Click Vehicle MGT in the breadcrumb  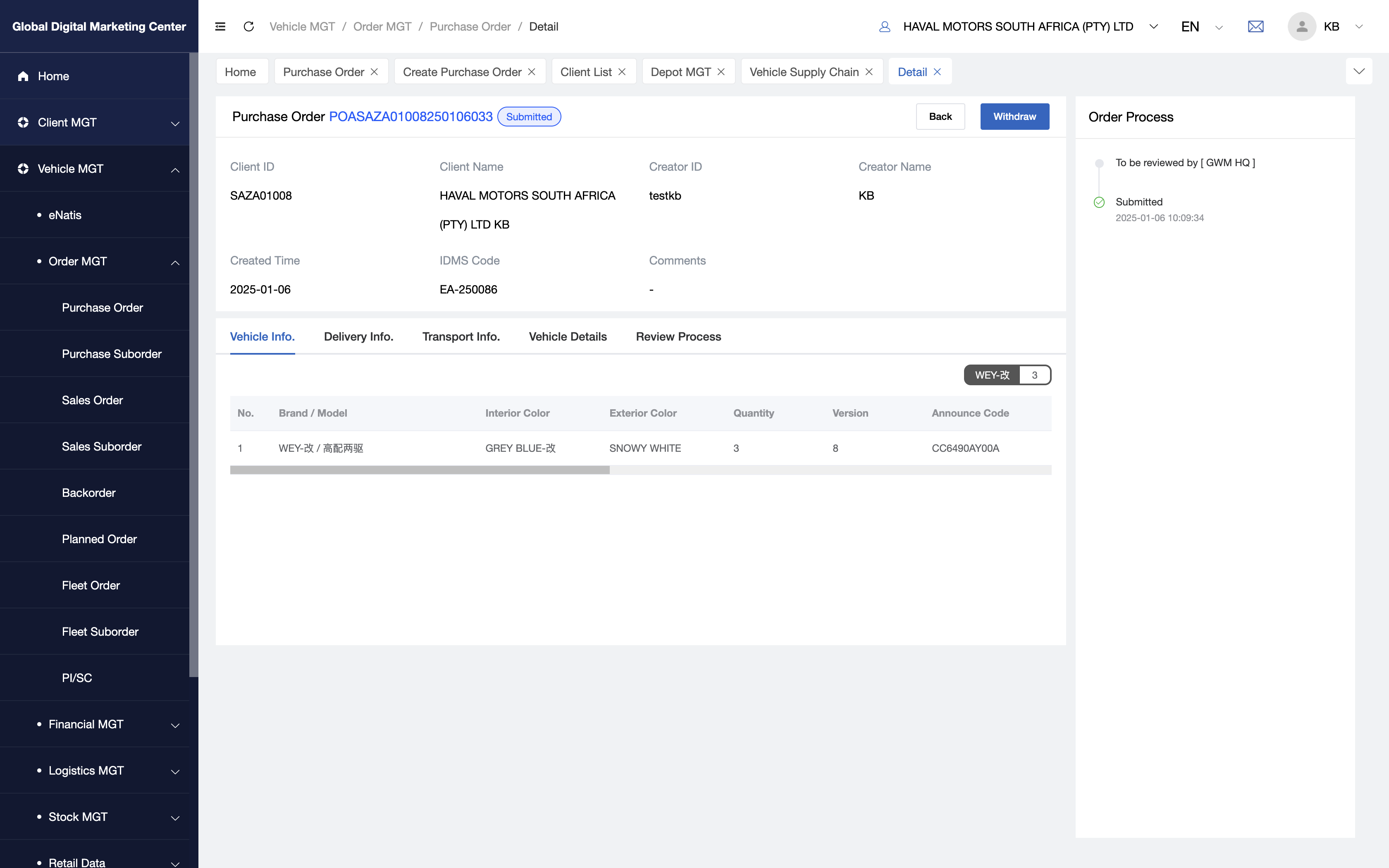(x=302, y=26)
